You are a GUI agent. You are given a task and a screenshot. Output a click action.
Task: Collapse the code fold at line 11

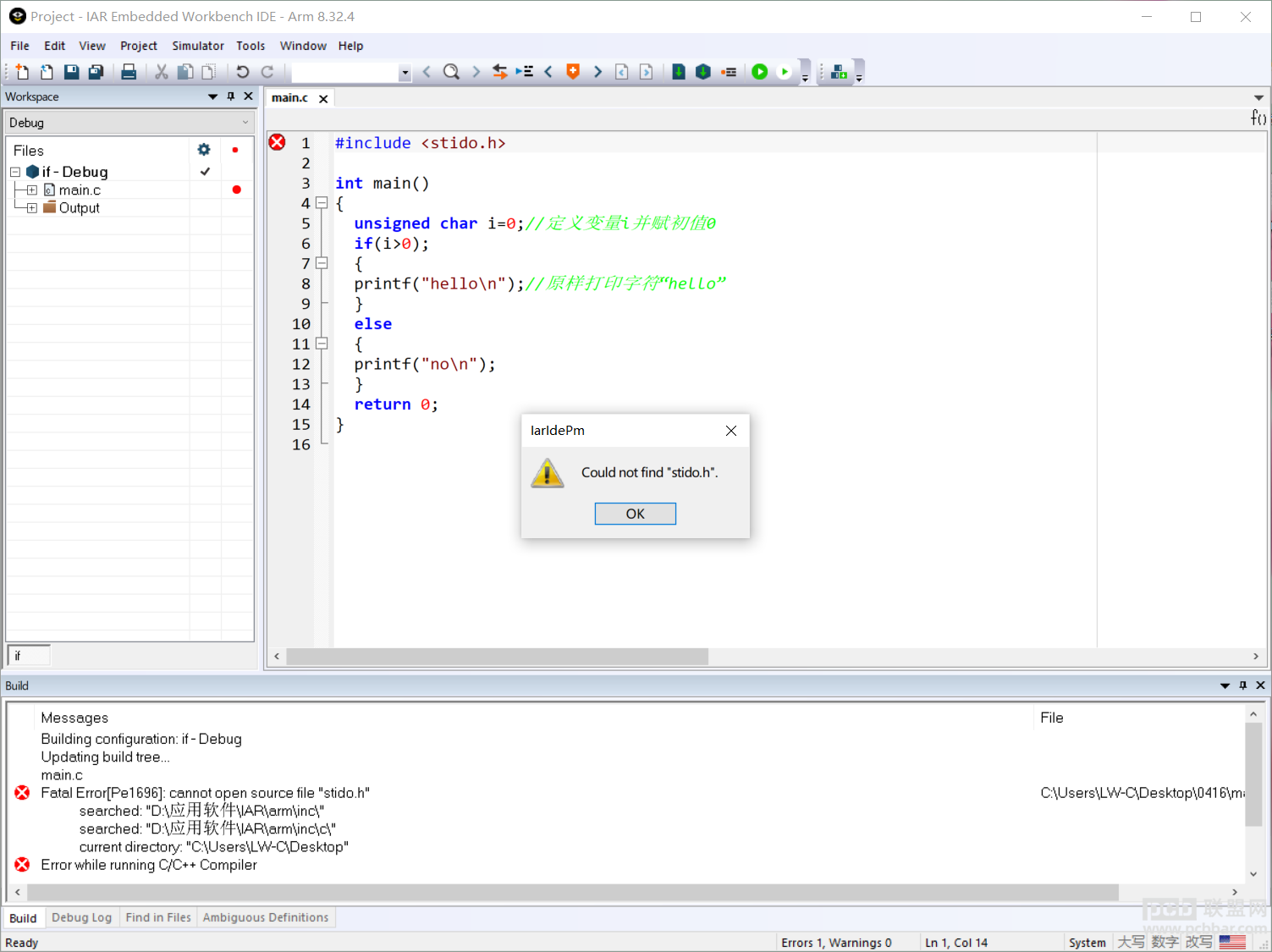coord(322,344)
